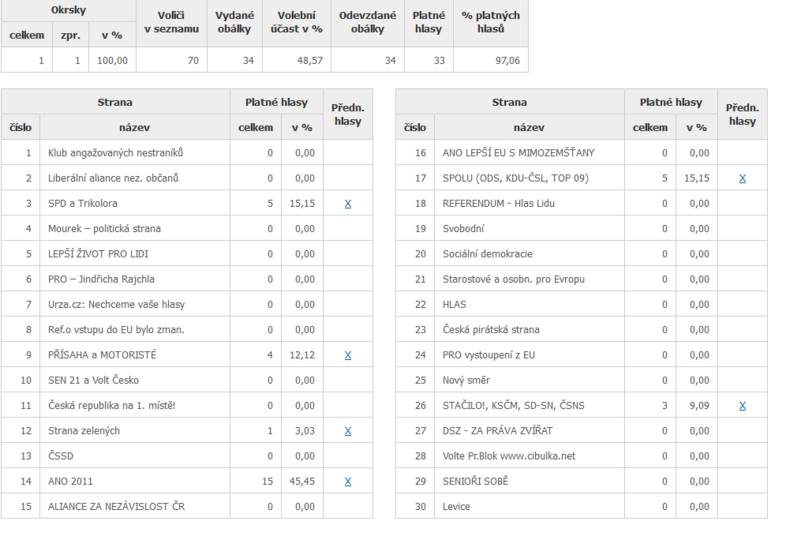Click the 'ALIANCE ZA NEZÁVISLOST ČR' party name
The height and width of the screenshot is (540, 786).
click(116, 507)
